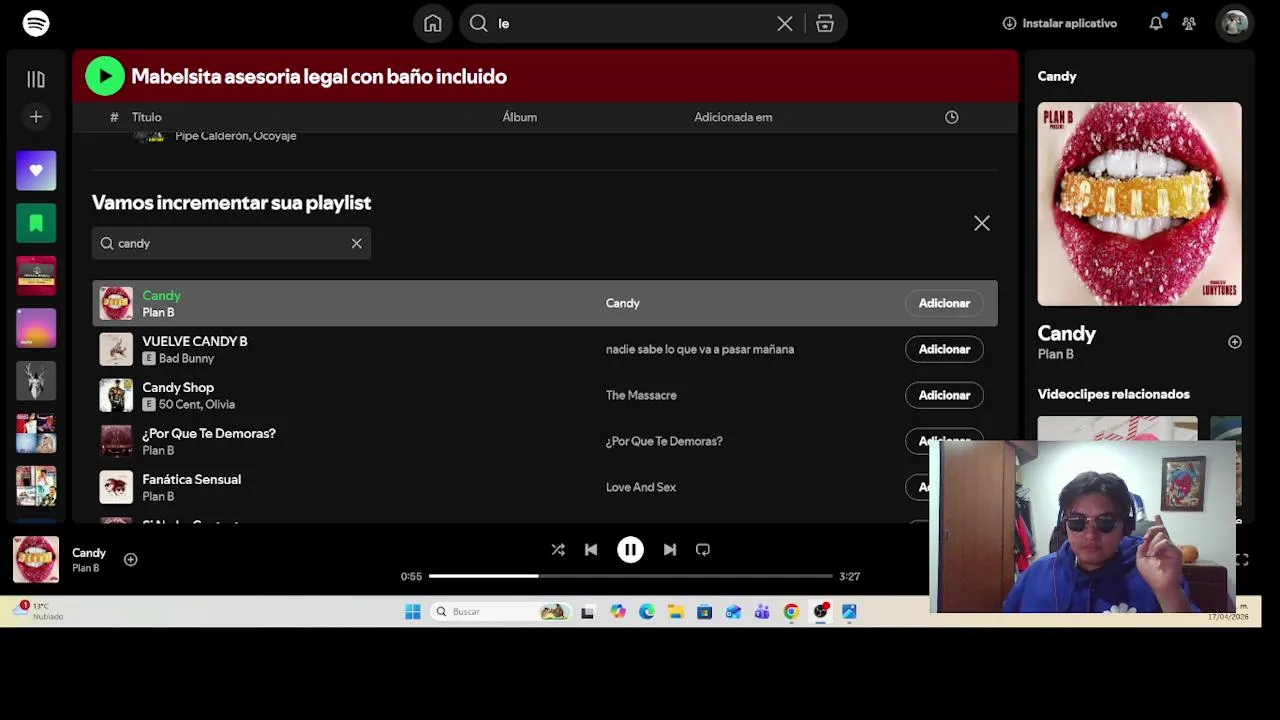Close the playlist suggestions section
1280x720 pixels.
point(982,223)
